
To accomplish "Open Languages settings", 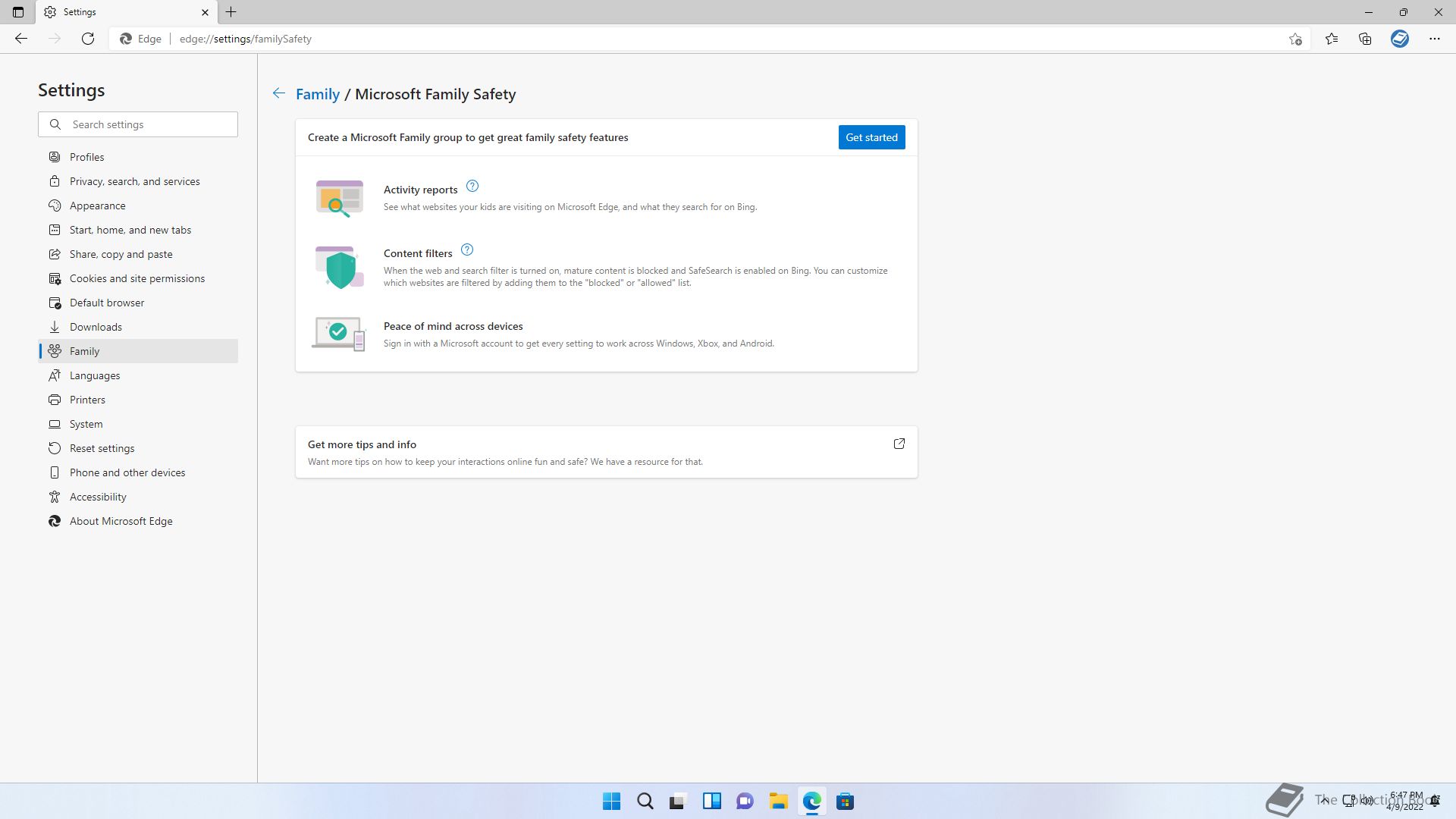I will coord(138,375).
